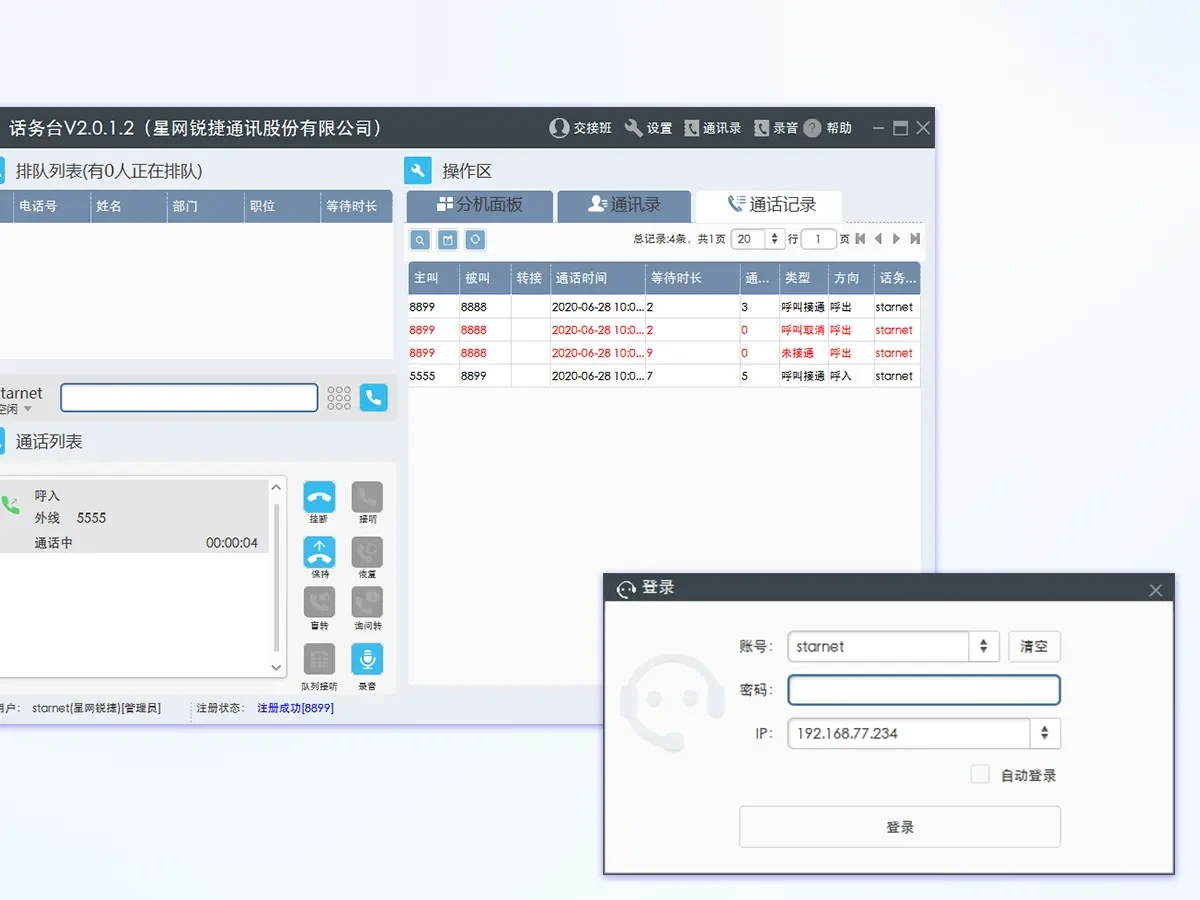Click 电话号 queue column header

[51, 206]
